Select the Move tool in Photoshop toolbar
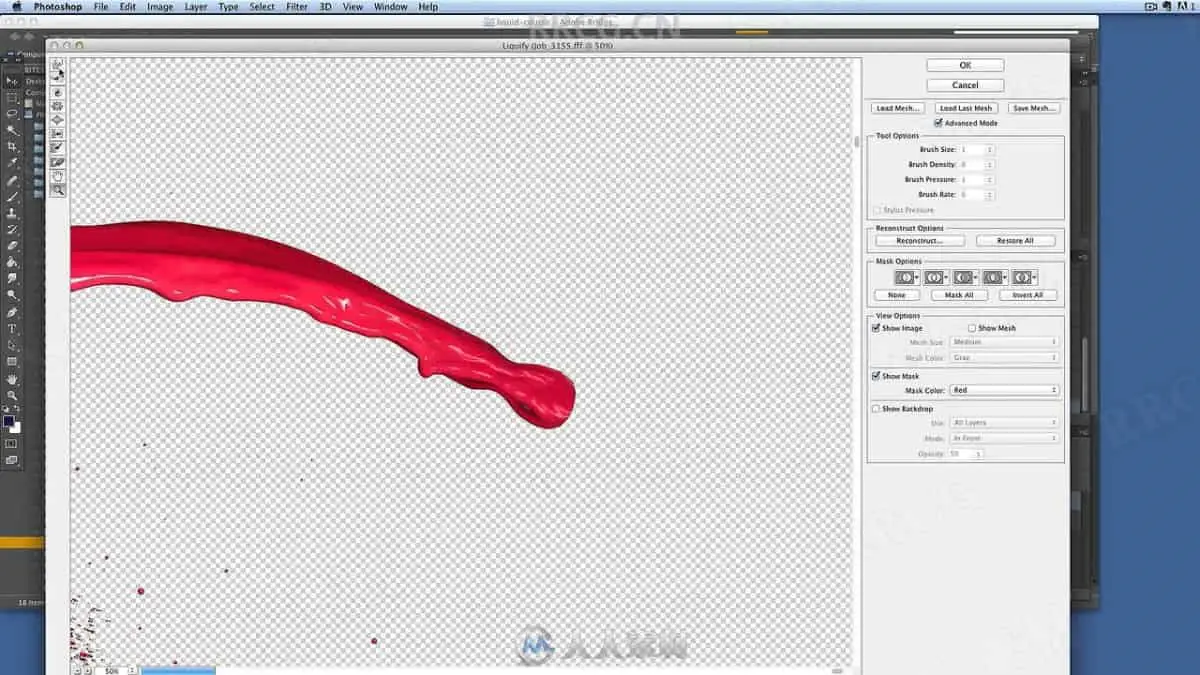Image resolution: width=1200 pixels, height=675 pixels. 12,82
